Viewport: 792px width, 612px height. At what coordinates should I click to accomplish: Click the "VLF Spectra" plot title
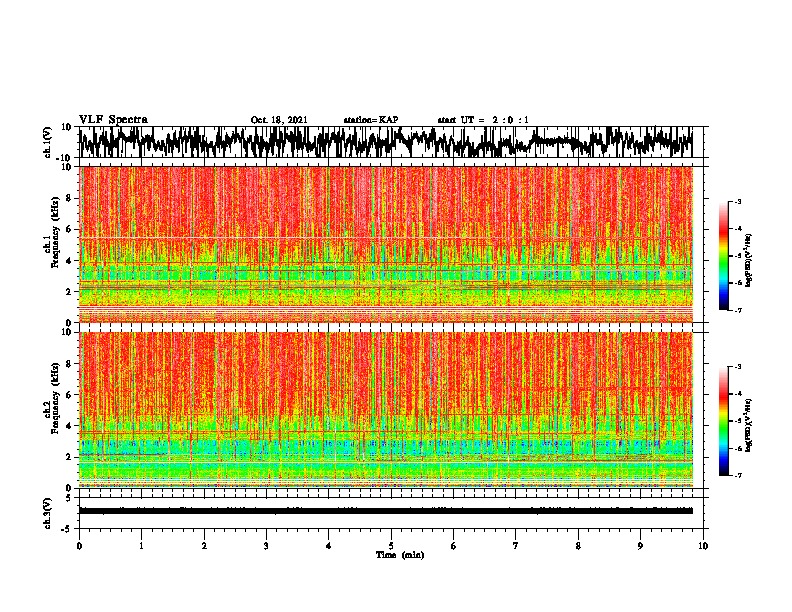(113, 119)
